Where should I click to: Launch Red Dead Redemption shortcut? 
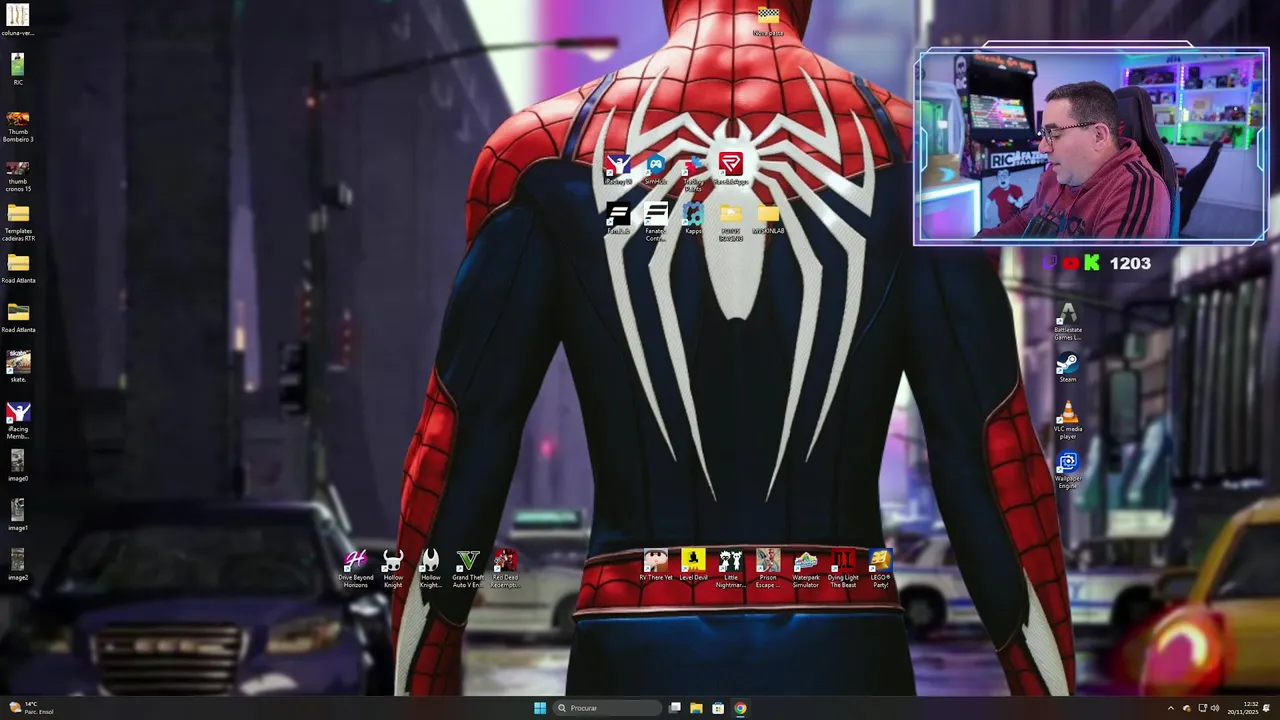point(505,569)
